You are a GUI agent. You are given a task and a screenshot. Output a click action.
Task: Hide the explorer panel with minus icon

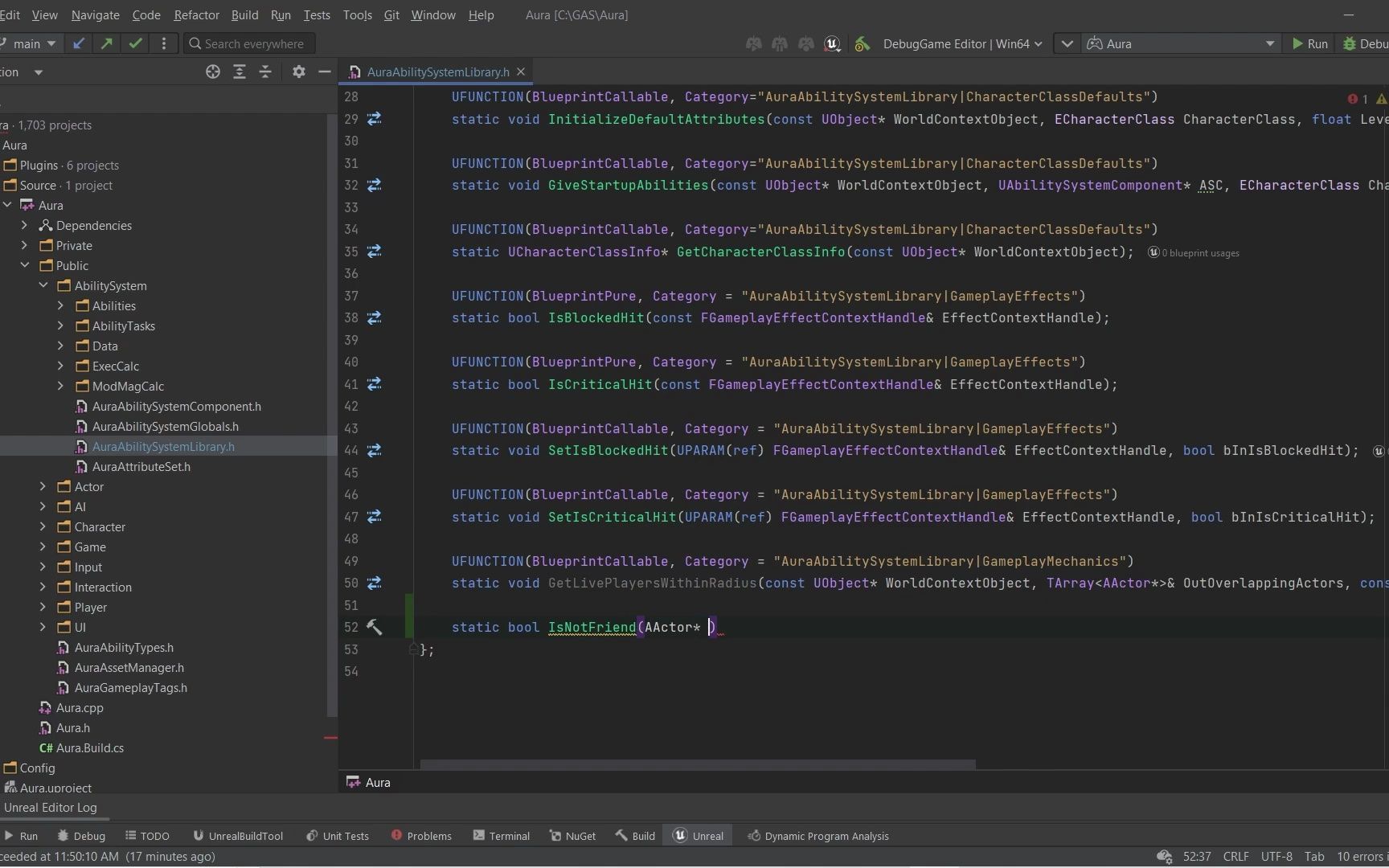click(325, 72)
